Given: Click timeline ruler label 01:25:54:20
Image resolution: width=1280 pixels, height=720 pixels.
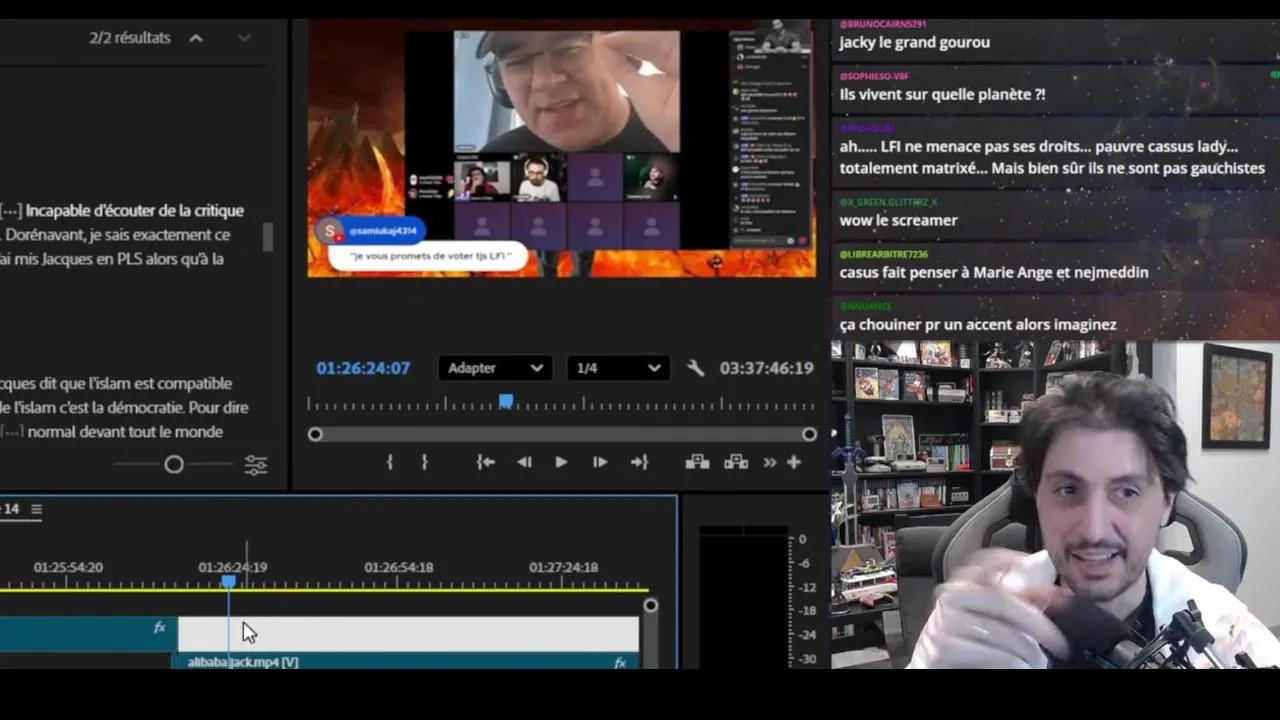Looking at the screenshot, I should (68, 567).
